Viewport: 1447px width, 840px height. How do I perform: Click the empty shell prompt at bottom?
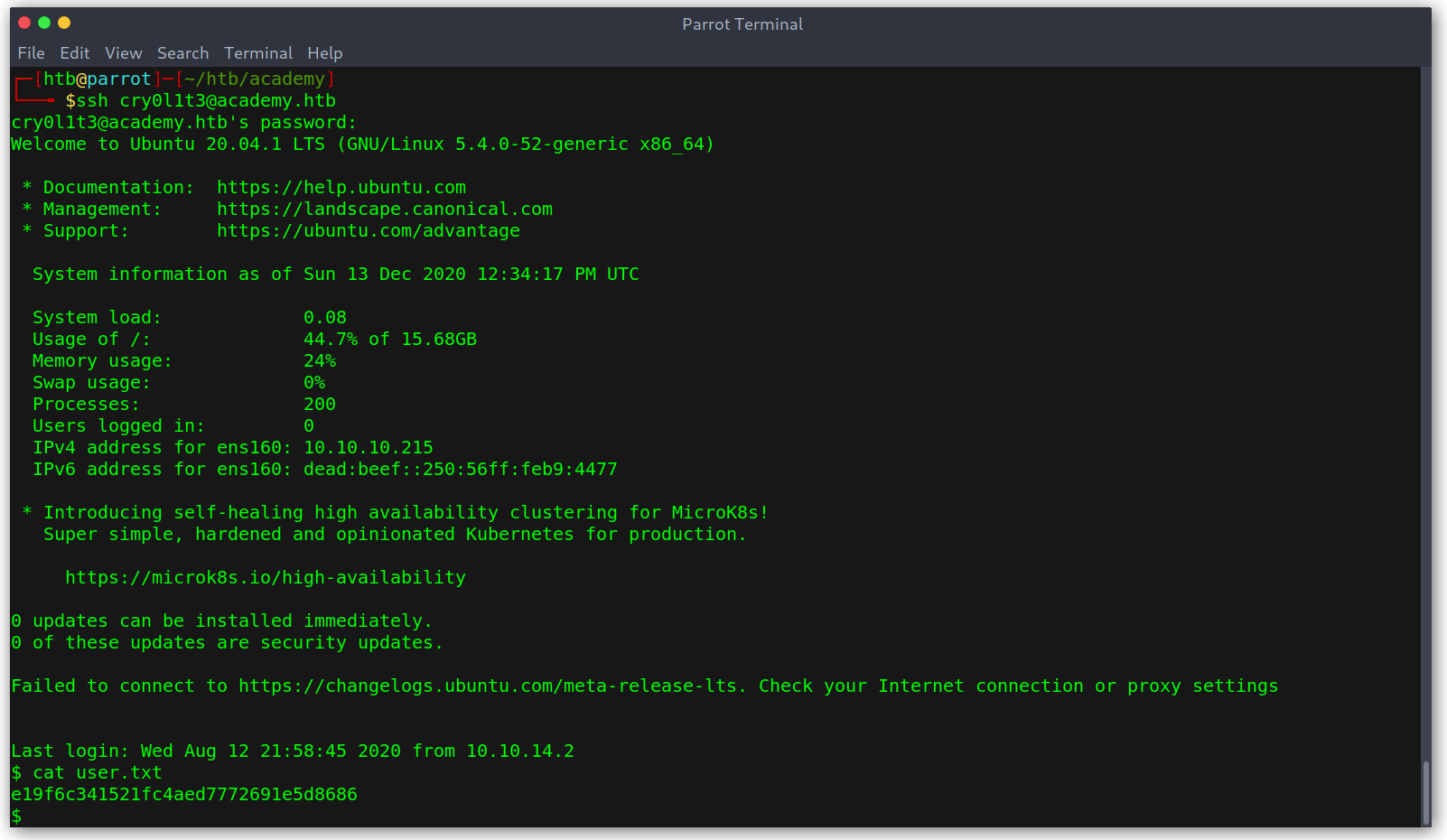pos(16,817)
